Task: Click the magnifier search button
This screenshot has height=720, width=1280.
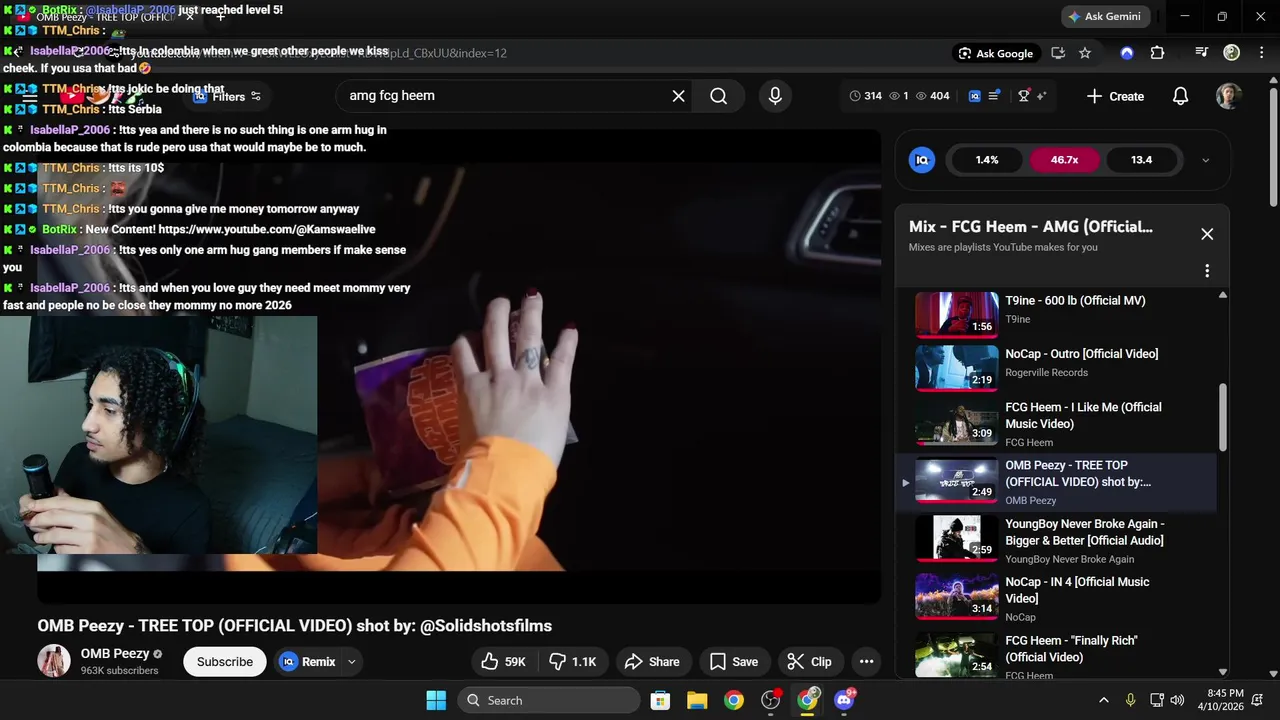Action: 719,96
